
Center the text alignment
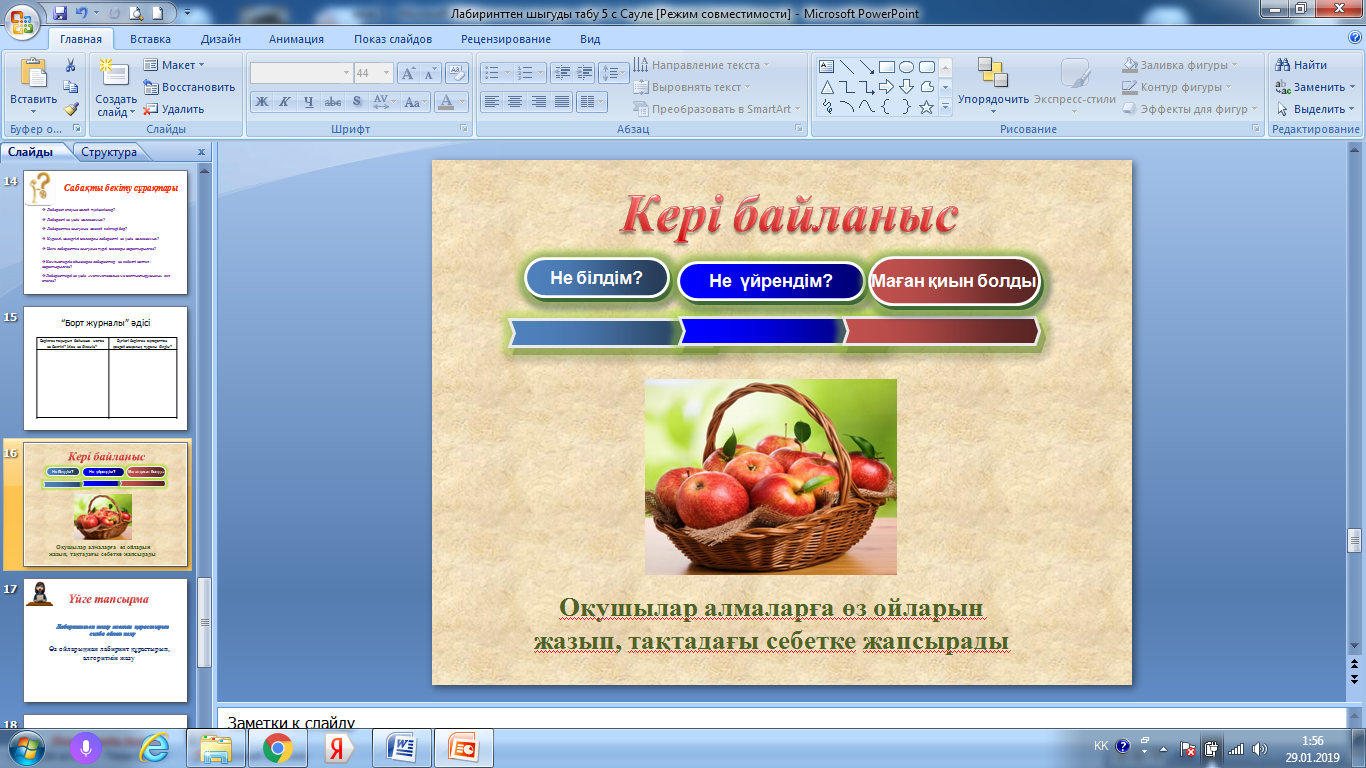tap(515, 102)
